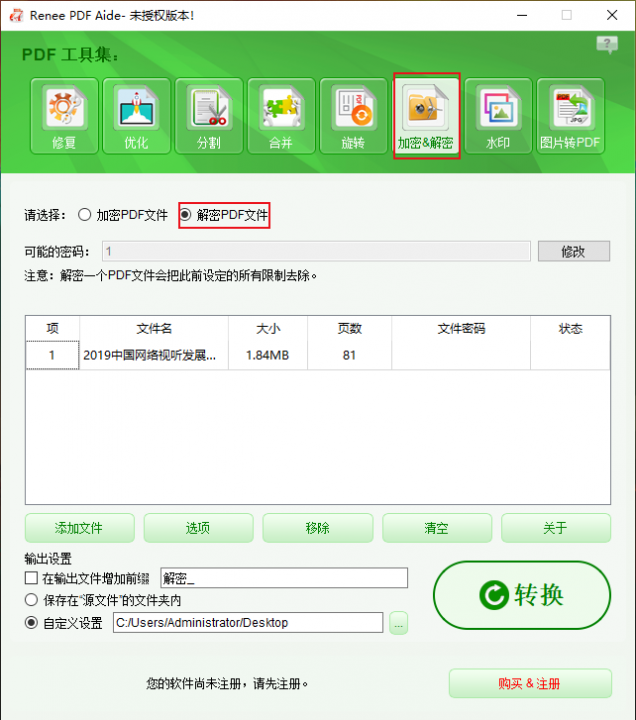
Task: Click the 页数 column header
Action: coord(349,328)
